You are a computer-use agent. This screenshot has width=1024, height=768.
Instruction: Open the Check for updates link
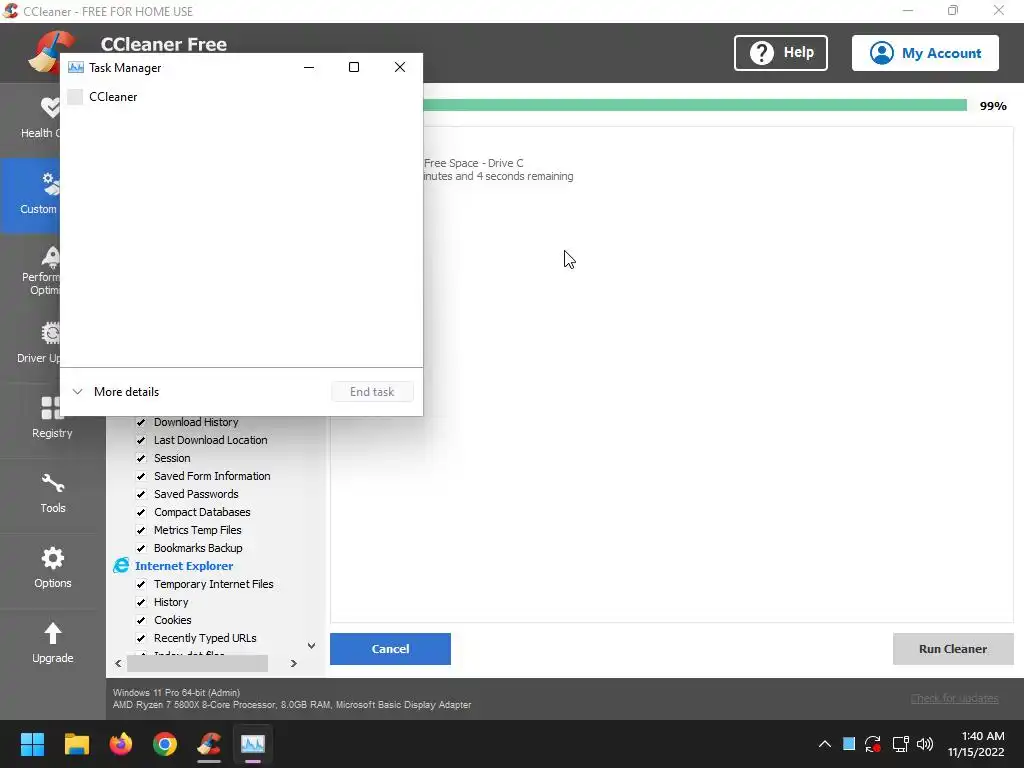[954, 699]
